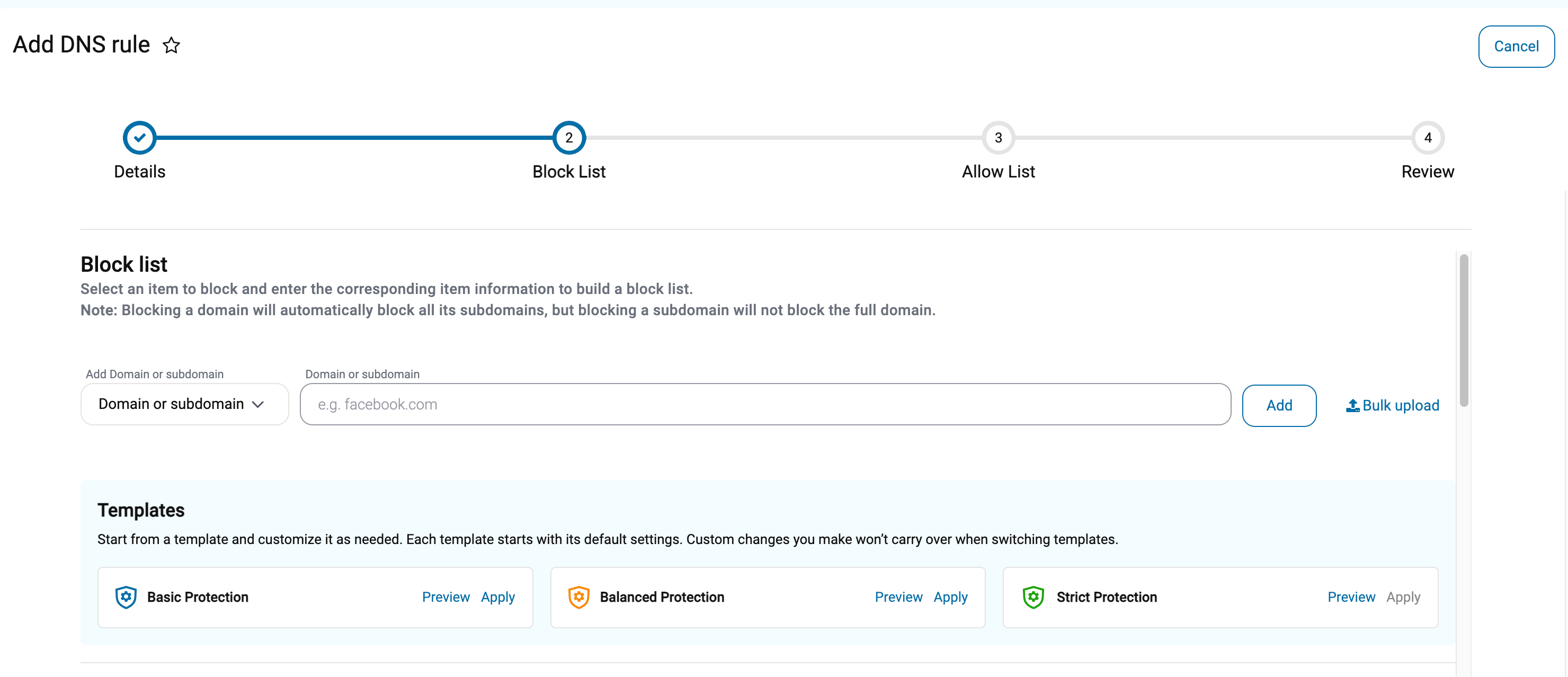Screen dimensions: 1568x677
Task: Open the Domain or subdomain dropdown
Action: tap(184, 404)
